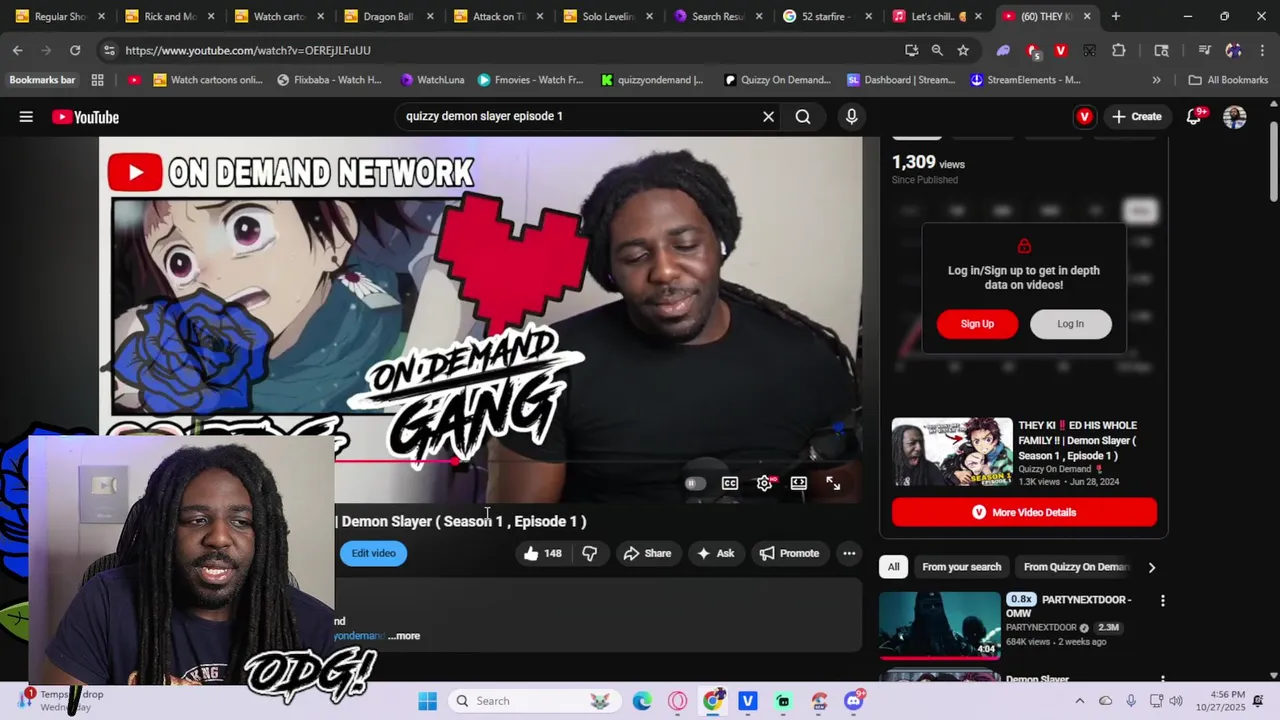
Task: Open the Extensions puzzle icon
Action: point(1119,50)
